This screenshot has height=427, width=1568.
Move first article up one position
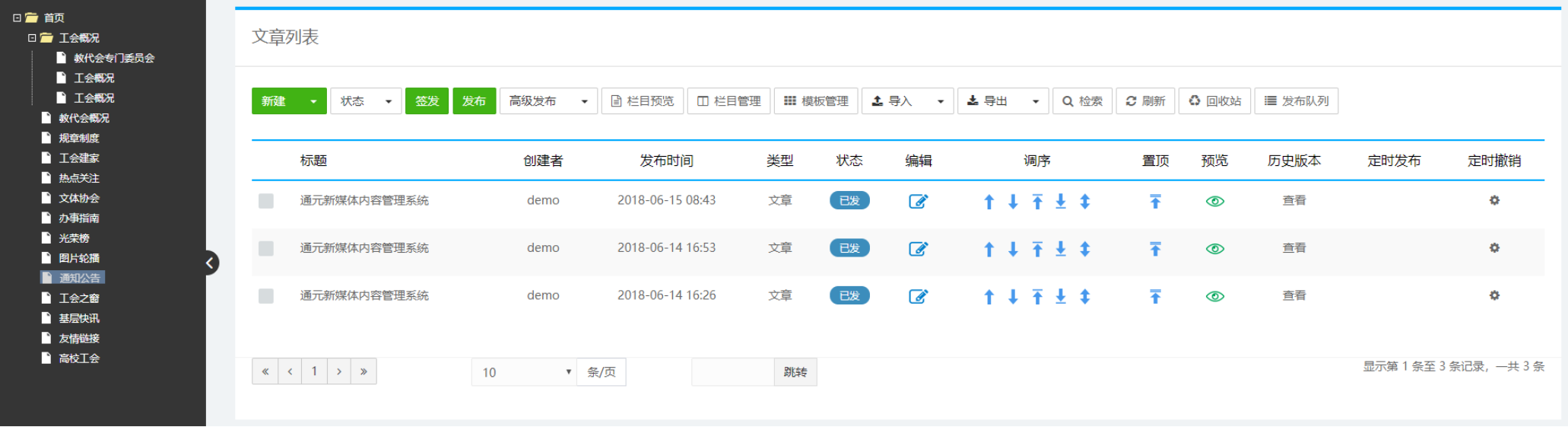click(x=989, y=202)
